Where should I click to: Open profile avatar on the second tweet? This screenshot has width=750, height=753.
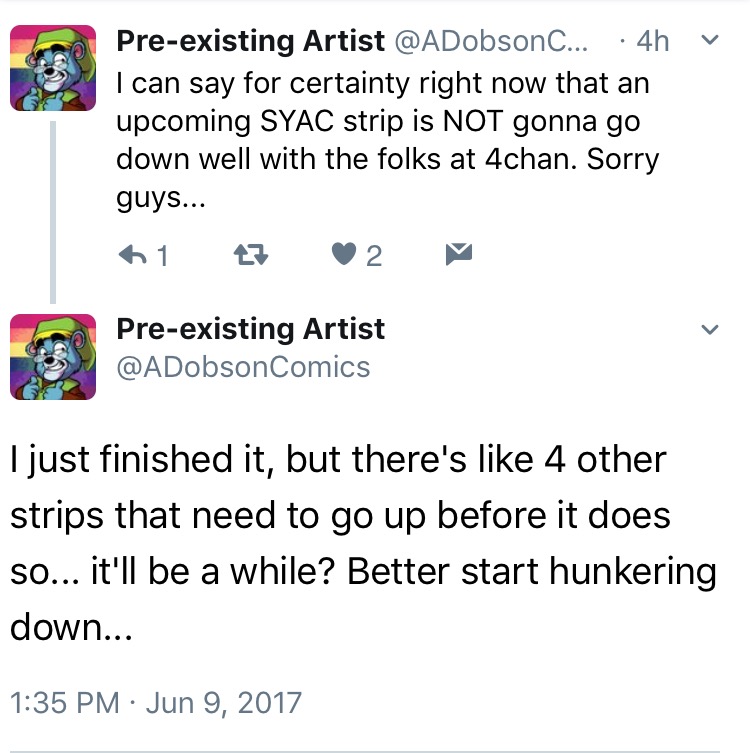pyautogui.click(x=53, y=357)
